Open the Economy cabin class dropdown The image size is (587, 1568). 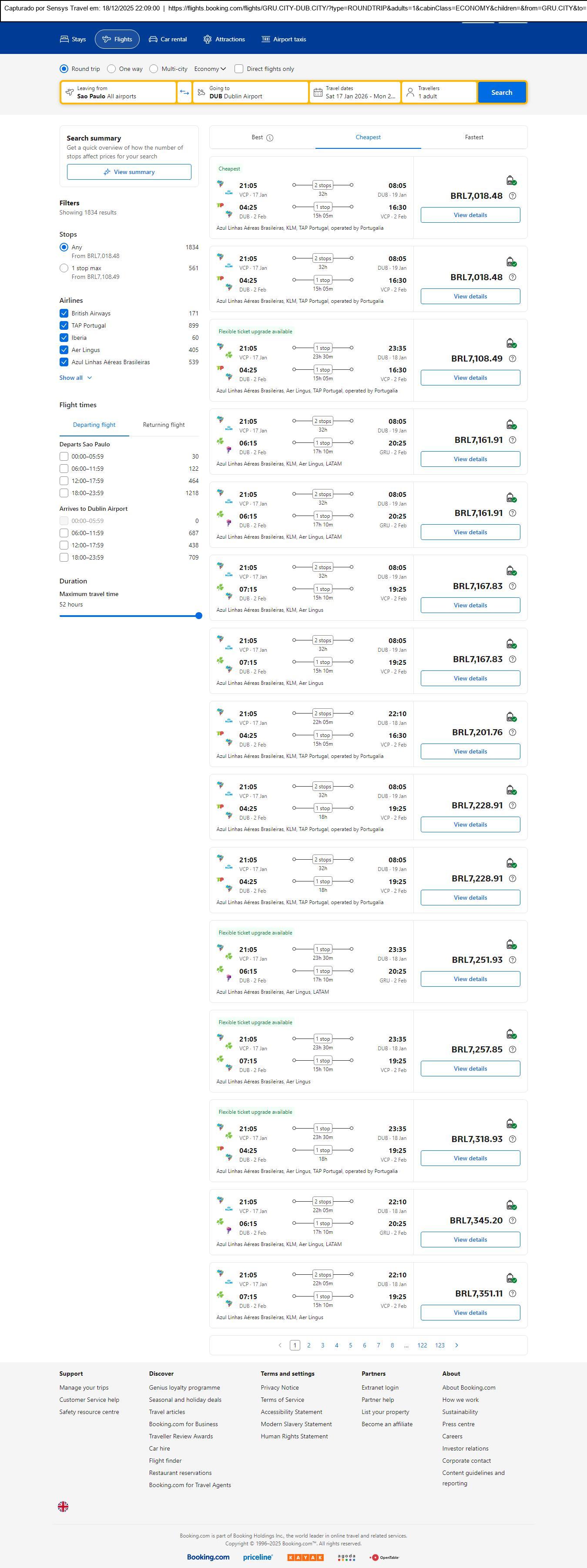click(210, 69)
